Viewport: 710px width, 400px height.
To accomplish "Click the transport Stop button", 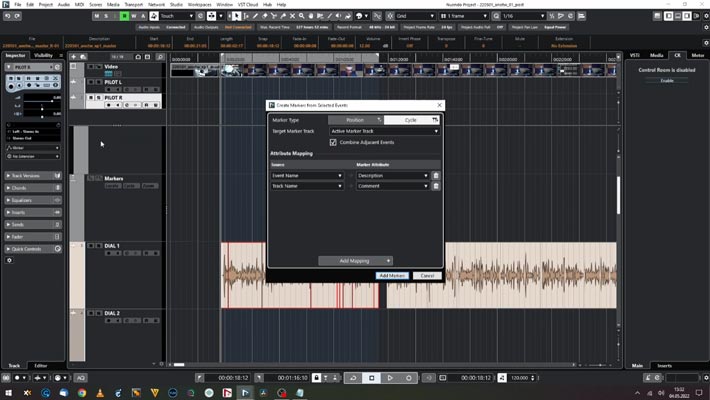I will (371, 378).
